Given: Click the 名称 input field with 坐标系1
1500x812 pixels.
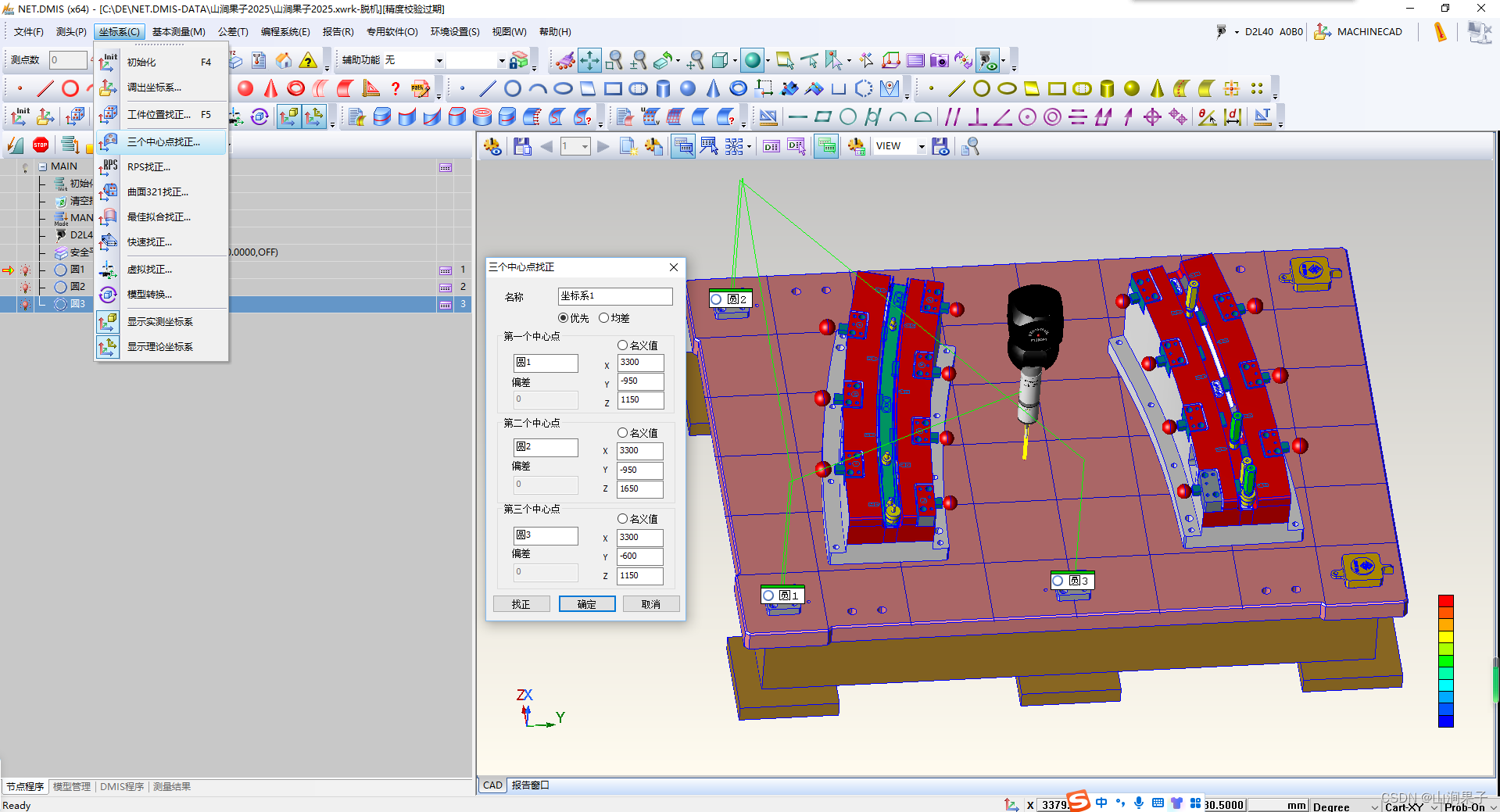Looking at the screenshot, I should pos(614,296).
